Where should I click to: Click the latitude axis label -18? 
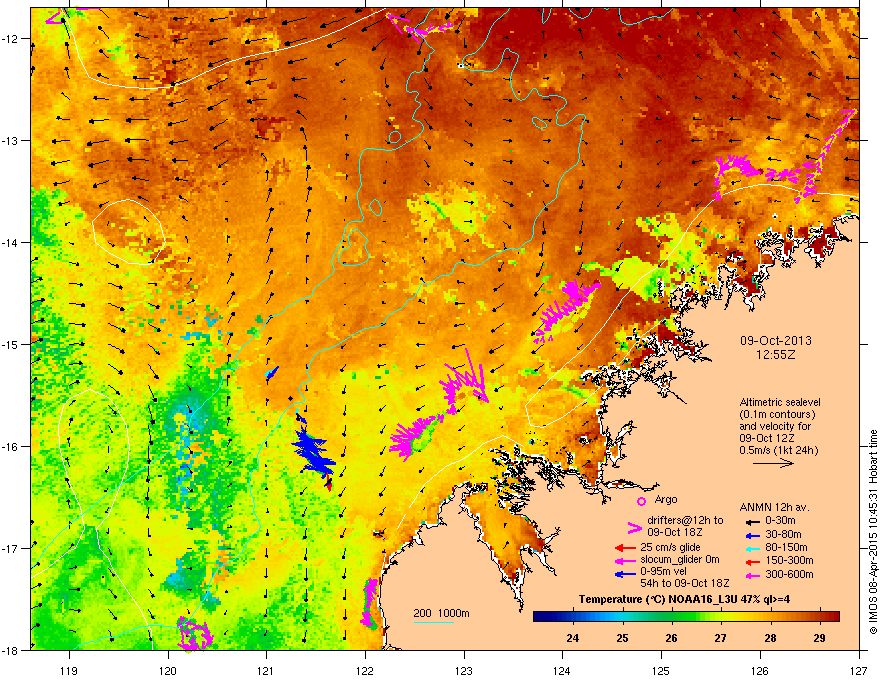pyautogui.click(x=10, y=650)
